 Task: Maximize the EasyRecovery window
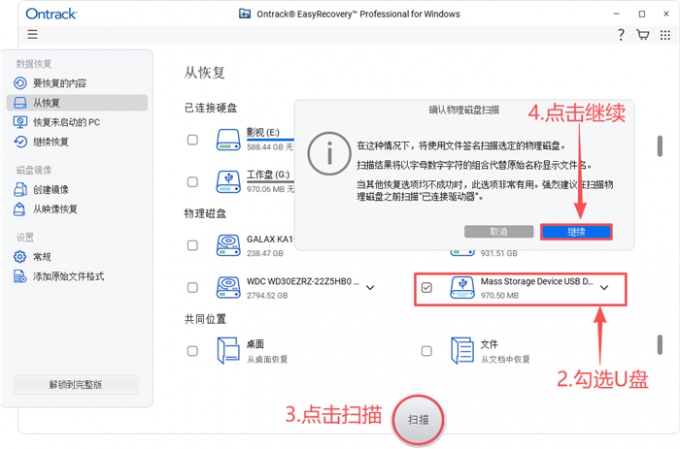pyautogui.click(x=642, y=14)
